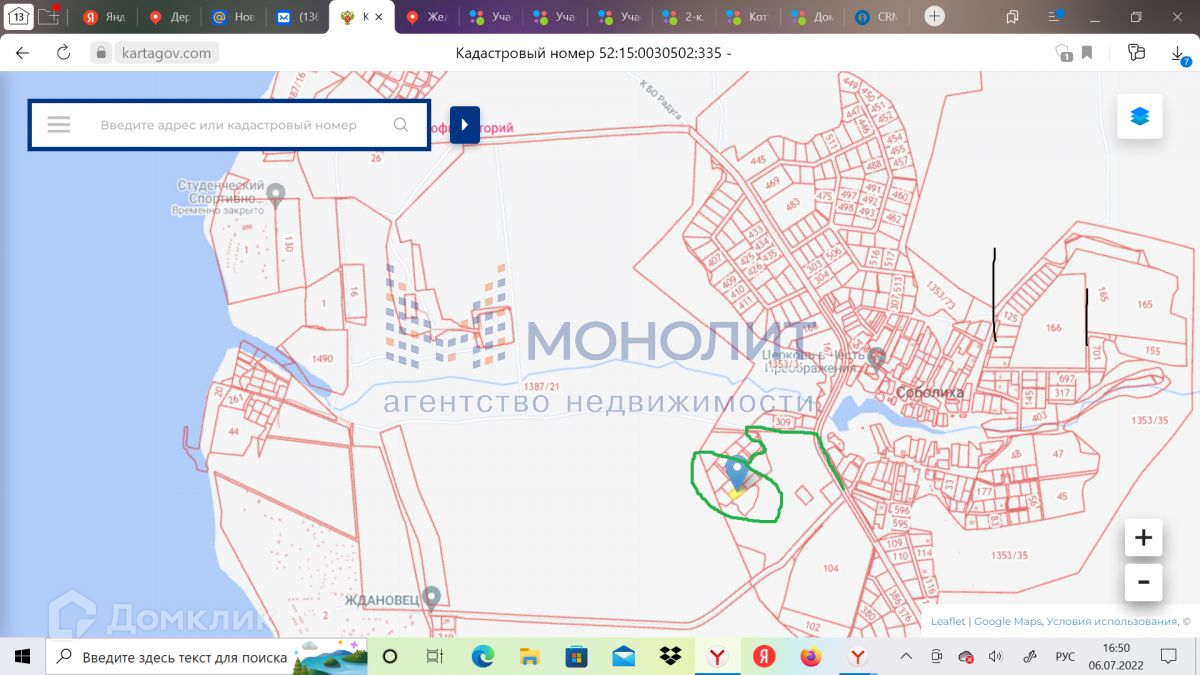Switch to the 2-к tab
Viewport: 1200px width, 675px height.
(x=684, y=17)
